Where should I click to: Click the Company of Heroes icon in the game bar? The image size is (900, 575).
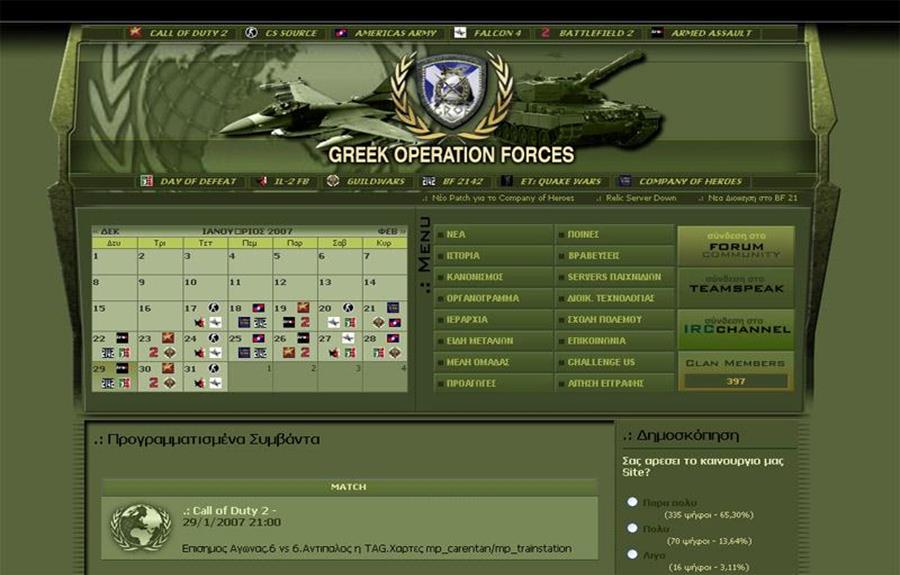coord(624,181)
